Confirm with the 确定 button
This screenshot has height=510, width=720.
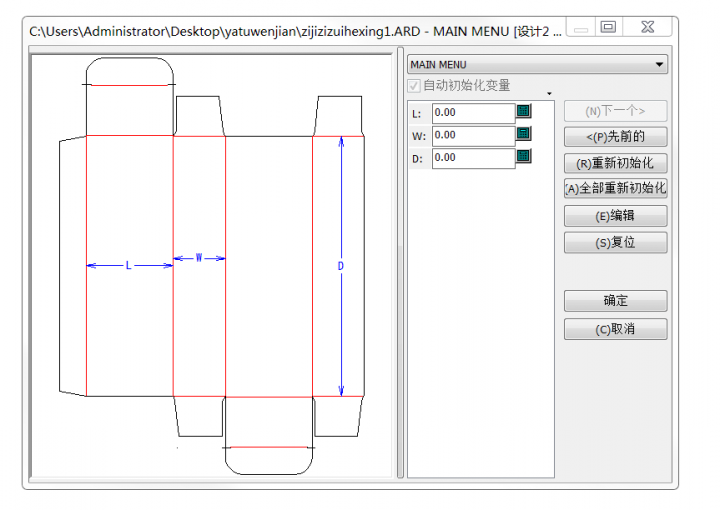(x=615, y=300)
